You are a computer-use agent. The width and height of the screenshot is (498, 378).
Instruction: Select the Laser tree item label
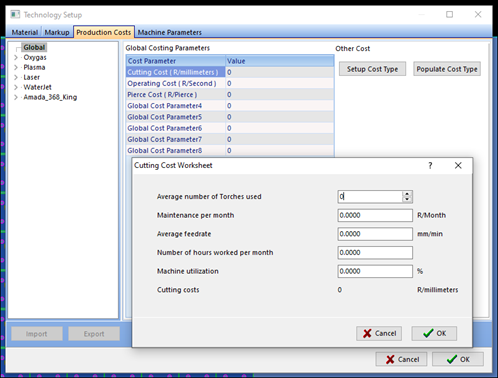[32, 77]
